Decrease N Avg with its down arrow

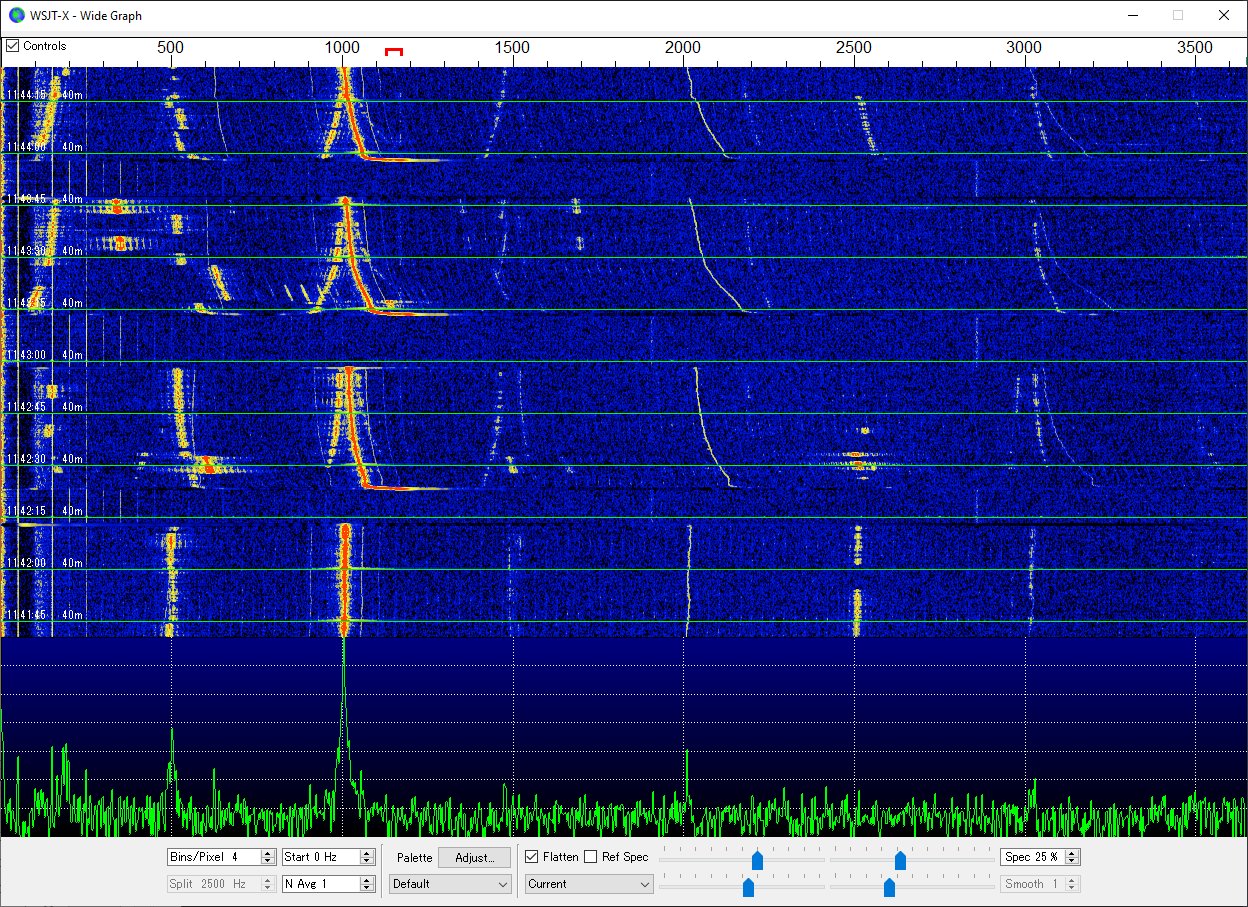pos(367,888)
